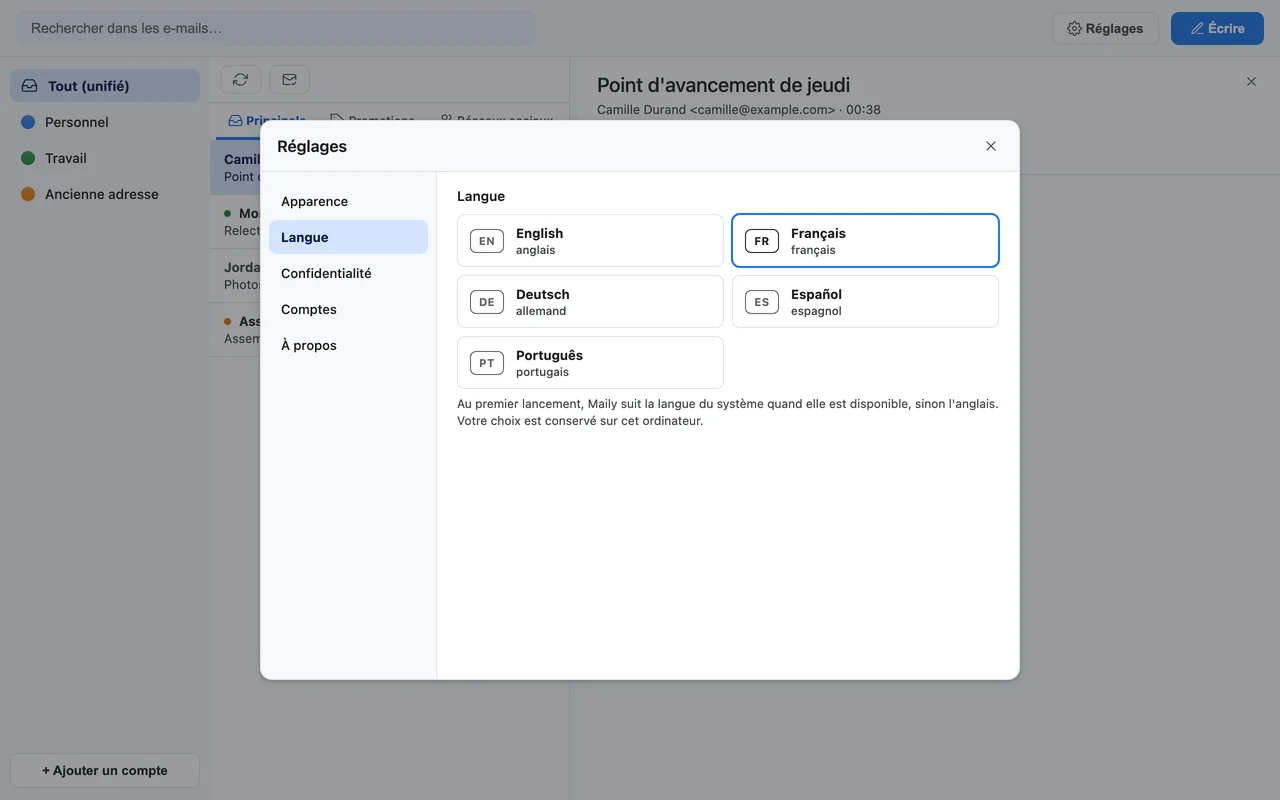1280x800 pixels.
Task: Open the Apparence settings section
Action: pos(348,201)
